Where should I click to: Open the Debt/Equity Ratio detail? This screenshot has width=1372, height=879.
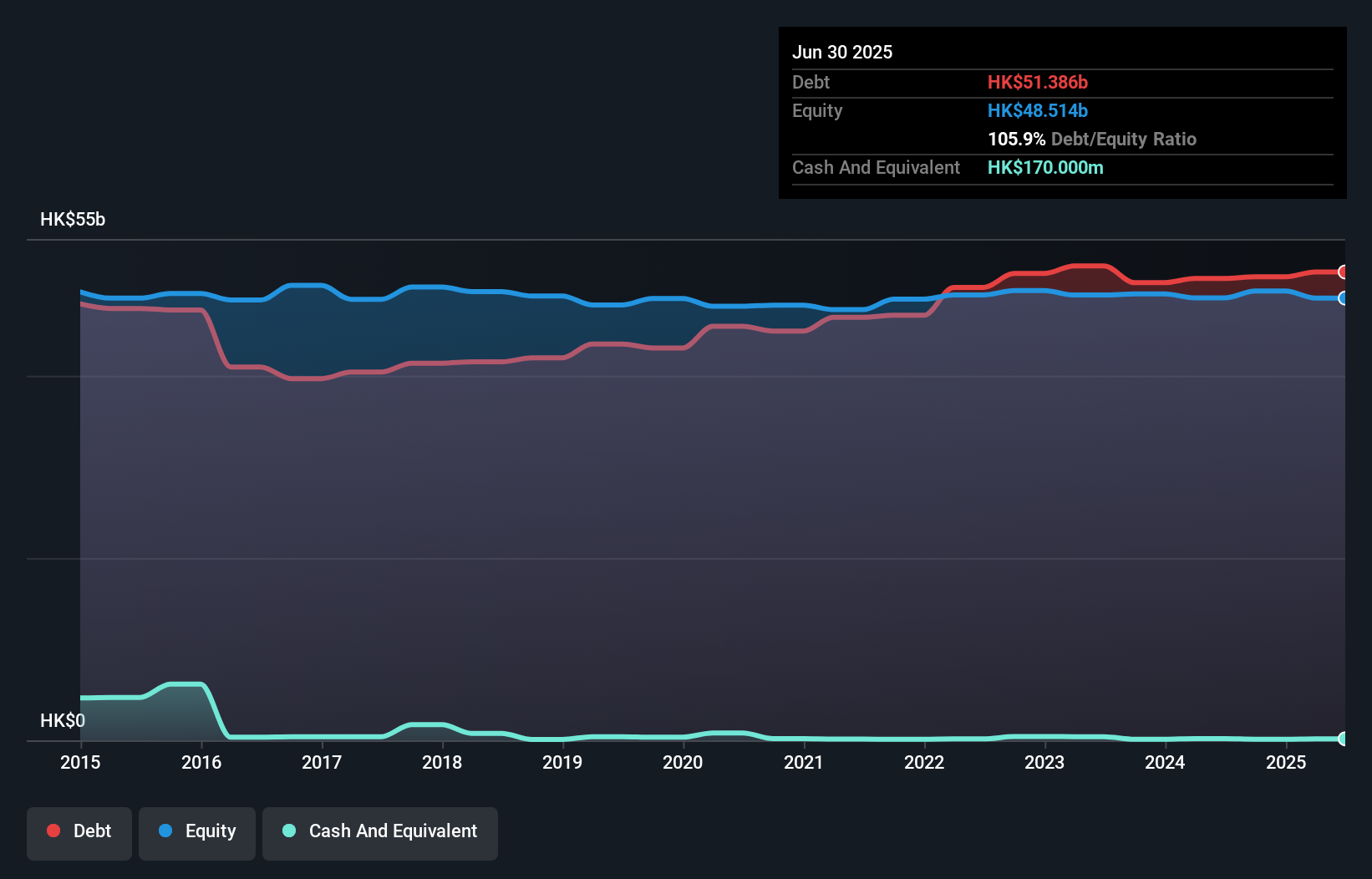point(1092,139)
